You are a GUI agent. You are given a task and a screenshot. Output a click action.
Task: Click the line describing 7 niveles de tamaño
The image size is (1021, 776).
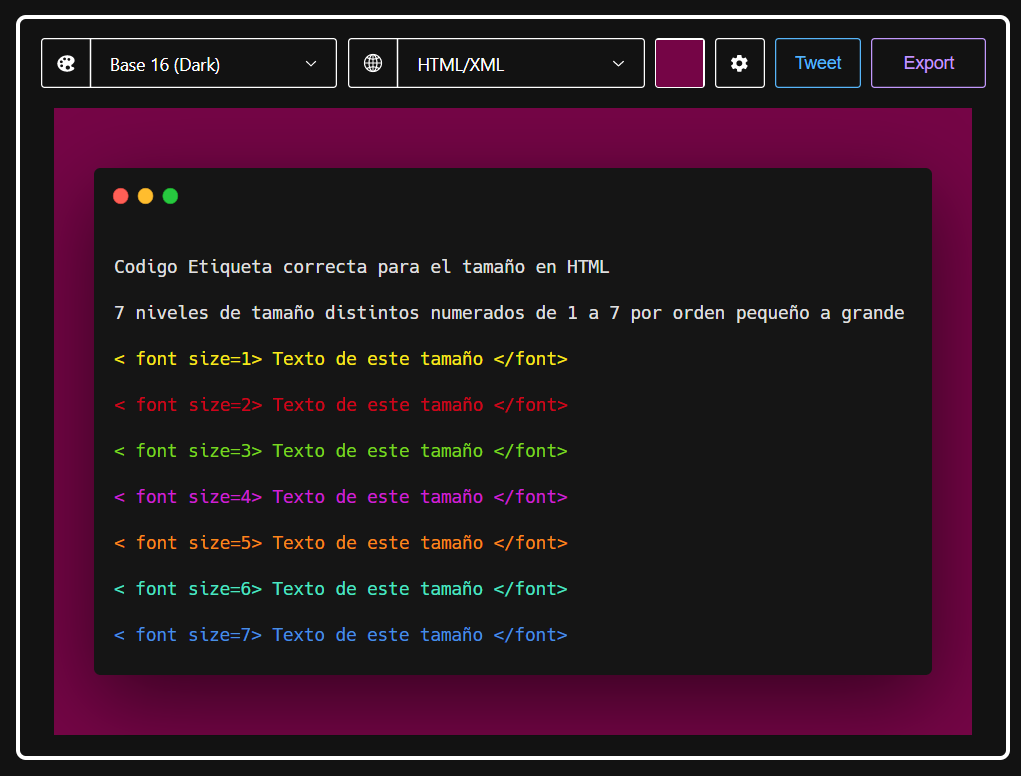508,313
